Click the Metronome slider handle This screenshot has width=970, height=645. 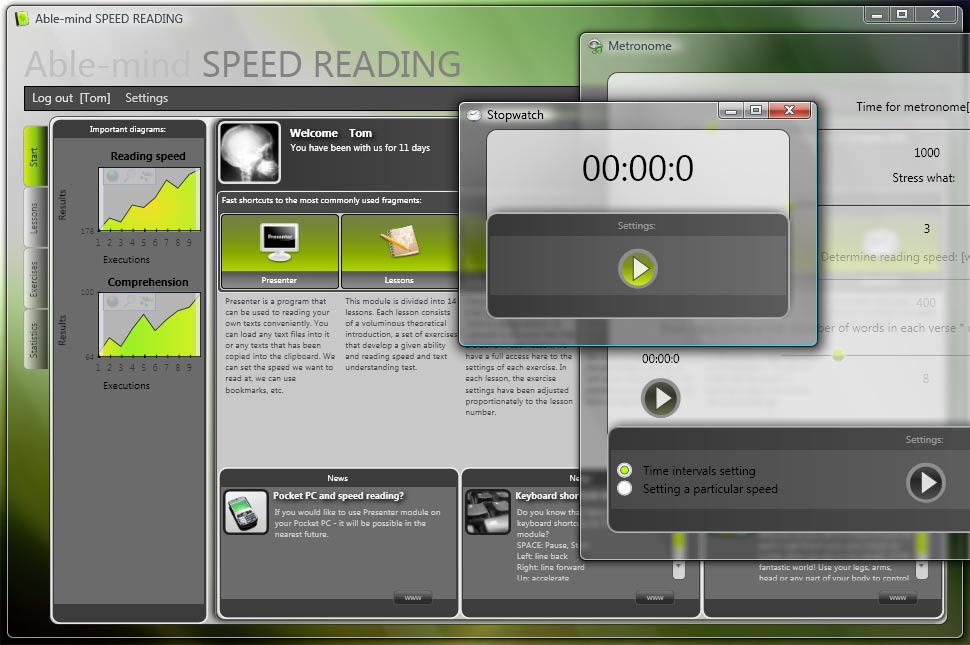click(x=838, y=355)
